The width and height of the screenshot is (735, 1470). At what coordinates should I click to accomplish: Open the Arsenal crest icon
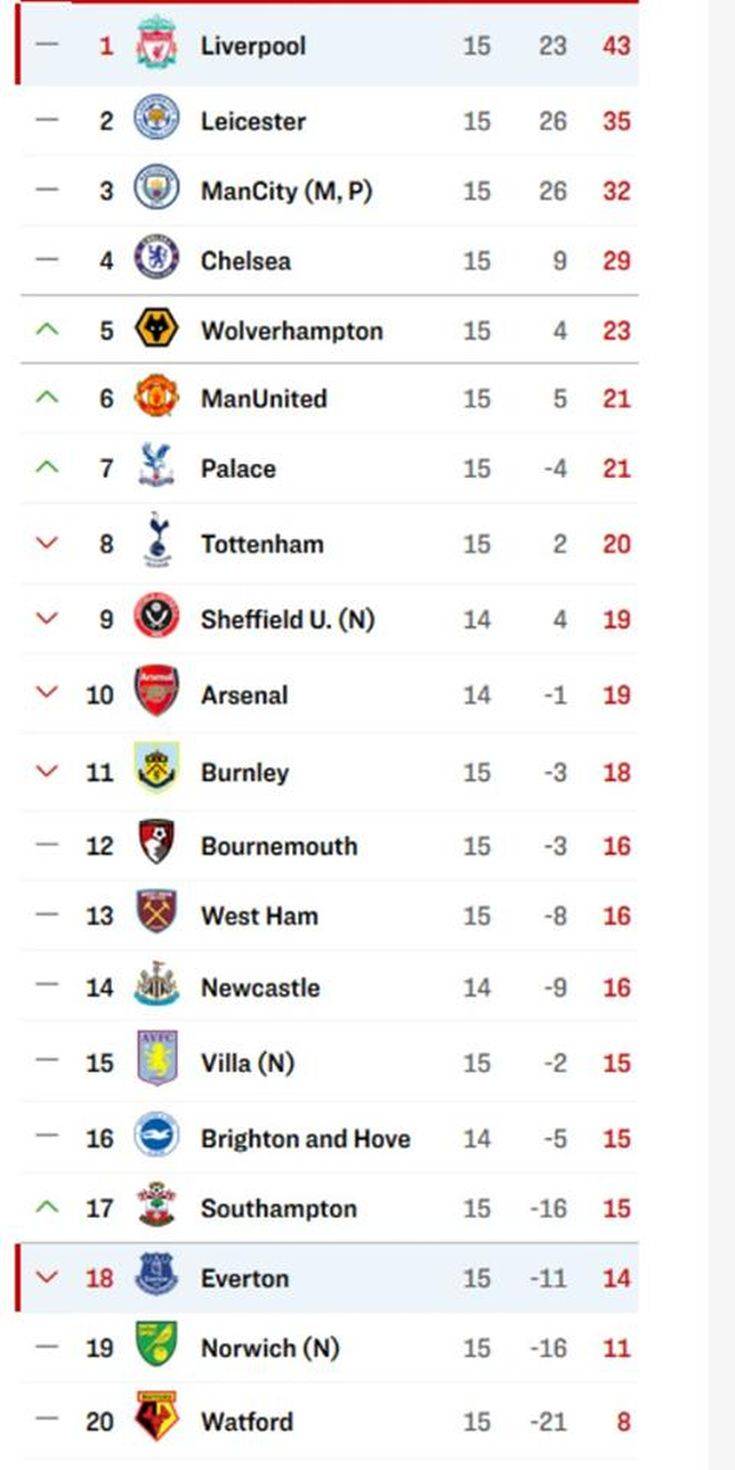tap(157, 691)
